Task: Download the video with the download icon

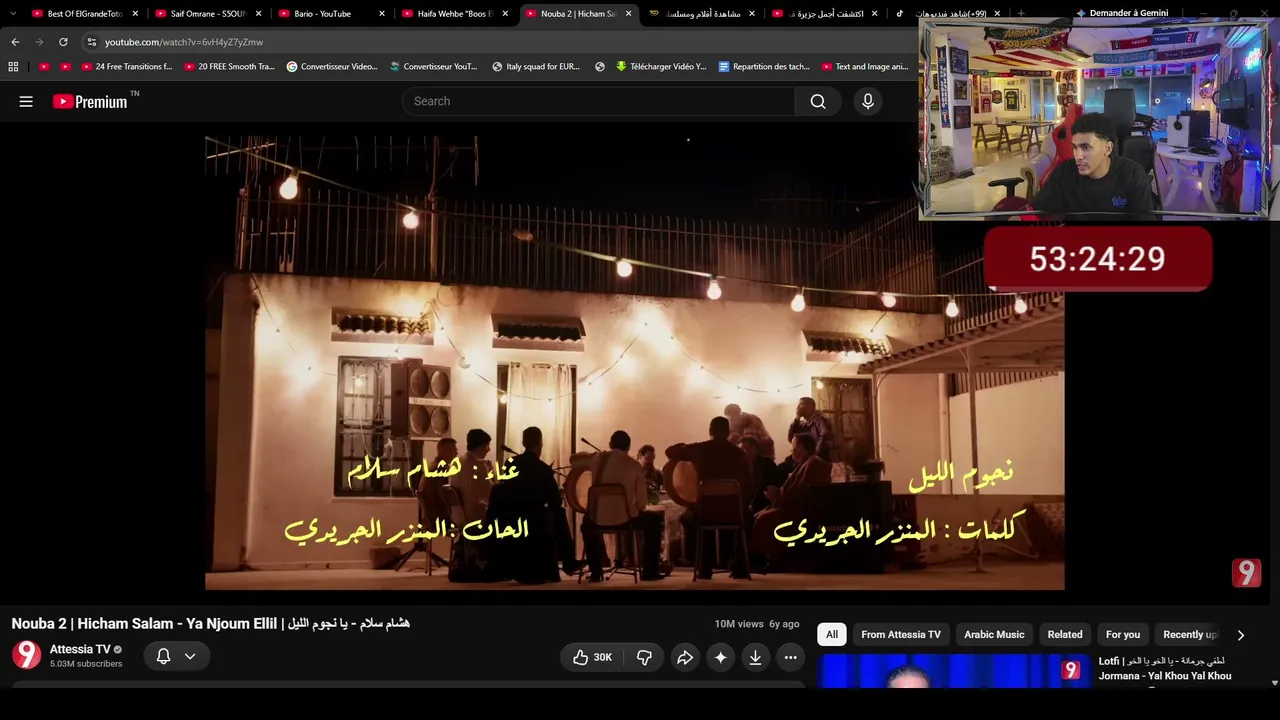Action: [x=755, y=657]
